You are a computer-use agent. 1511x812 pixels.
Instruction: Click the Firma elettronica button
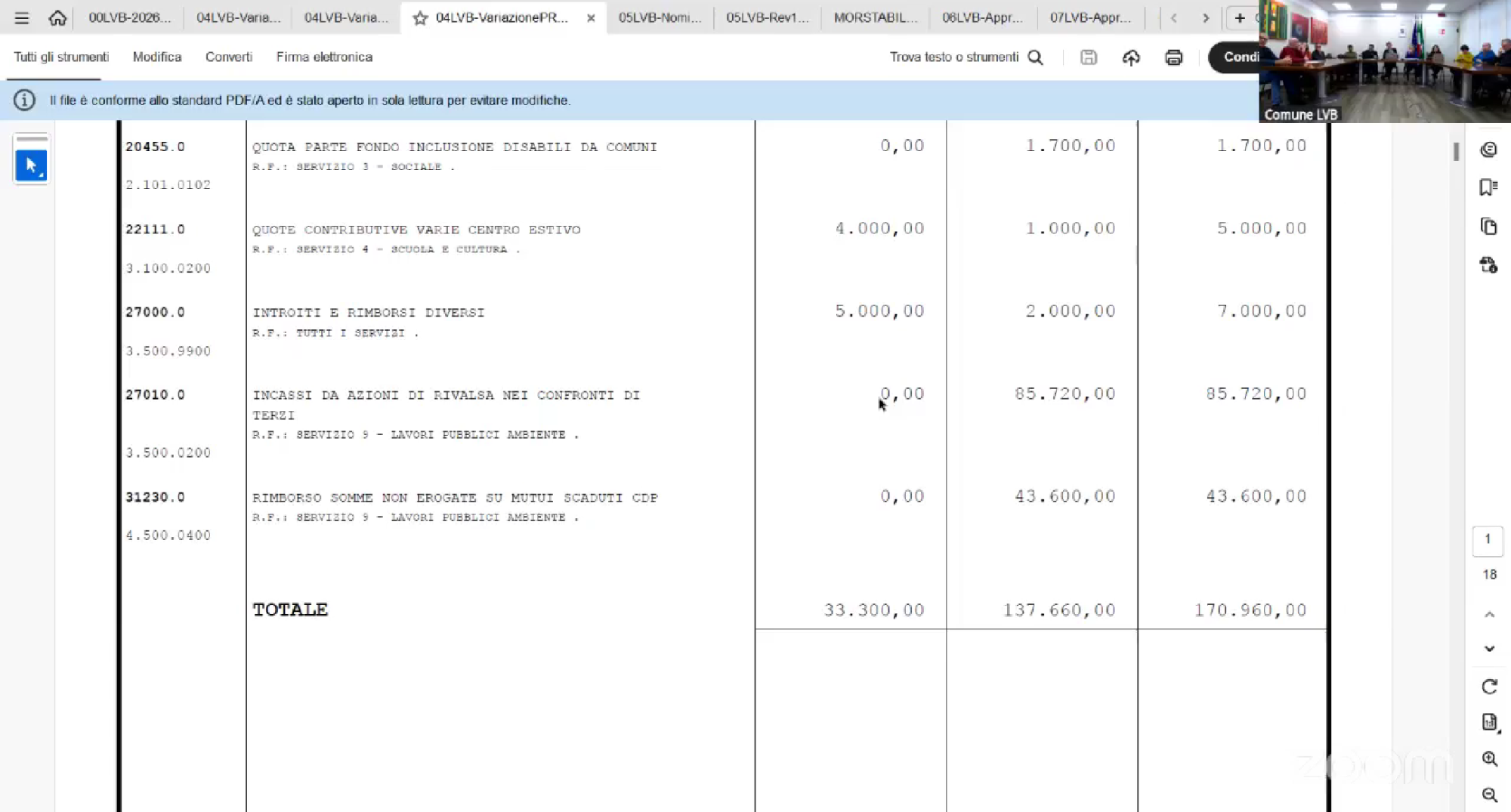tap(324, 57)
